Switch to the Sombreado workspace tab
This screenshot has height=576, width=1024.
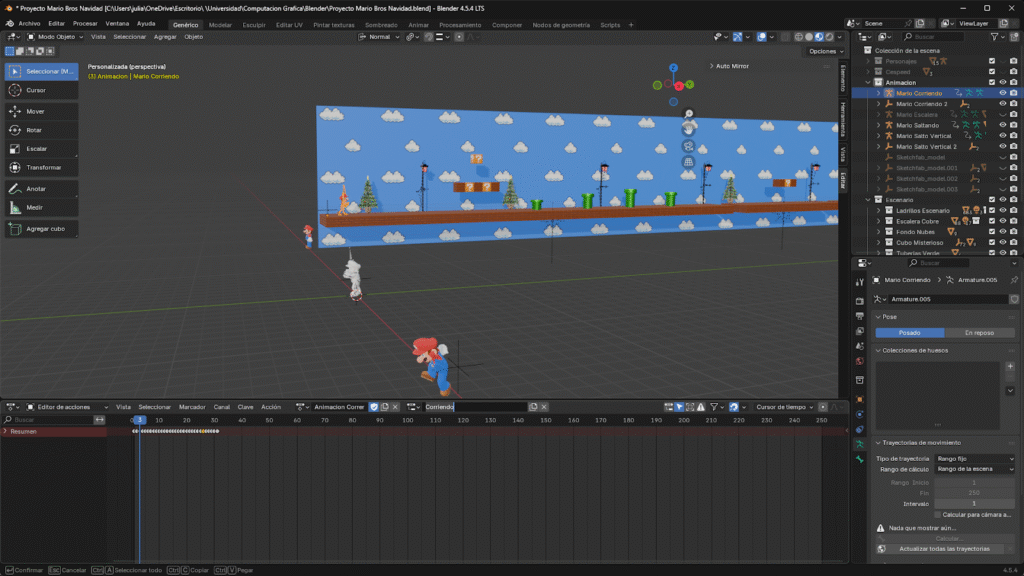tap(379, 24)
